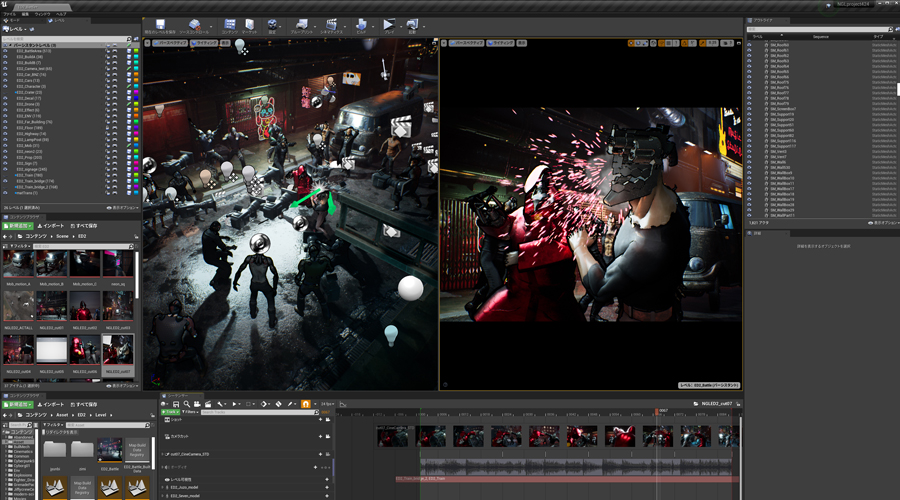
Task: Open Sequencer playback options icon
Action: click(235, 404)
